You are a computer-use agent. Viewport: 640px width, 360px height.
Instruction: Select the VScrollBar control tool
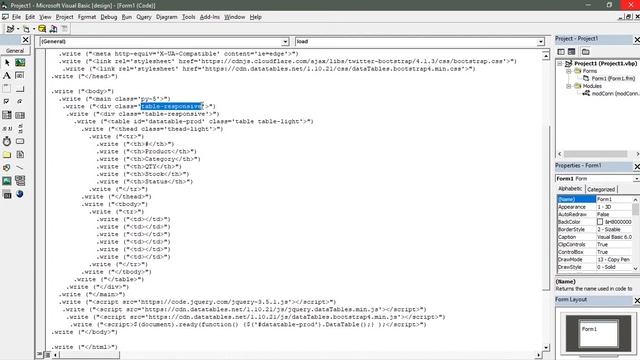tap(20, 128)
